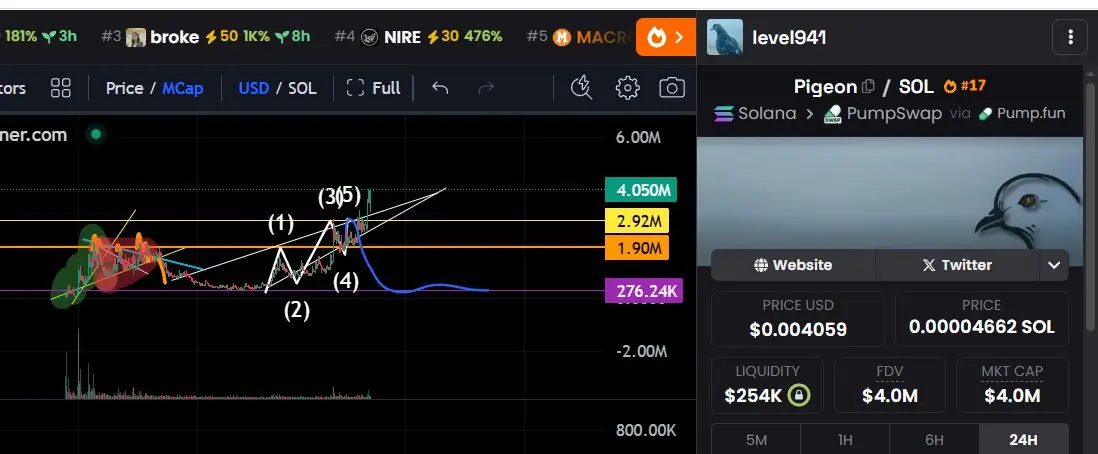Click the PRICE USD $0.004059 box
Screen dimensions: 1098x454
point(798,319)
